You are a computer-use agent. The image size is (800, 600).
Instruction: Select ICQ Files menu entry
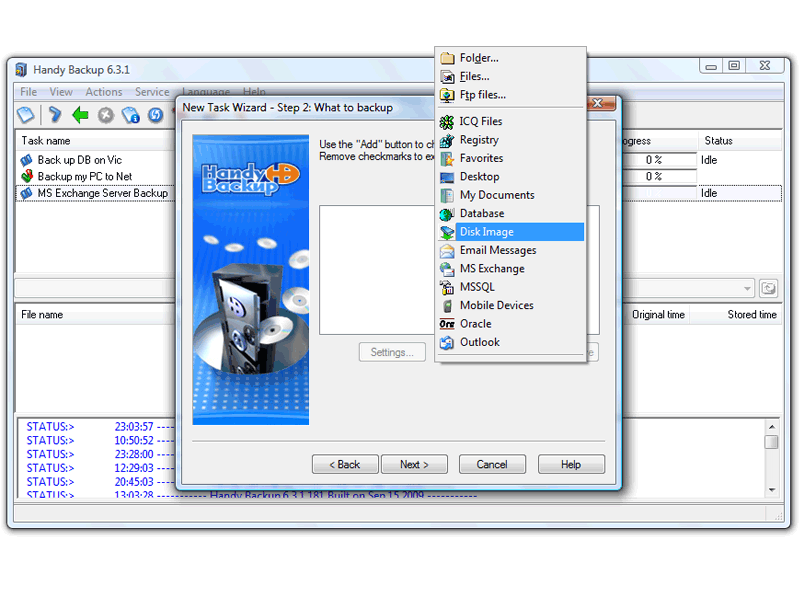[x=510, y=121]
